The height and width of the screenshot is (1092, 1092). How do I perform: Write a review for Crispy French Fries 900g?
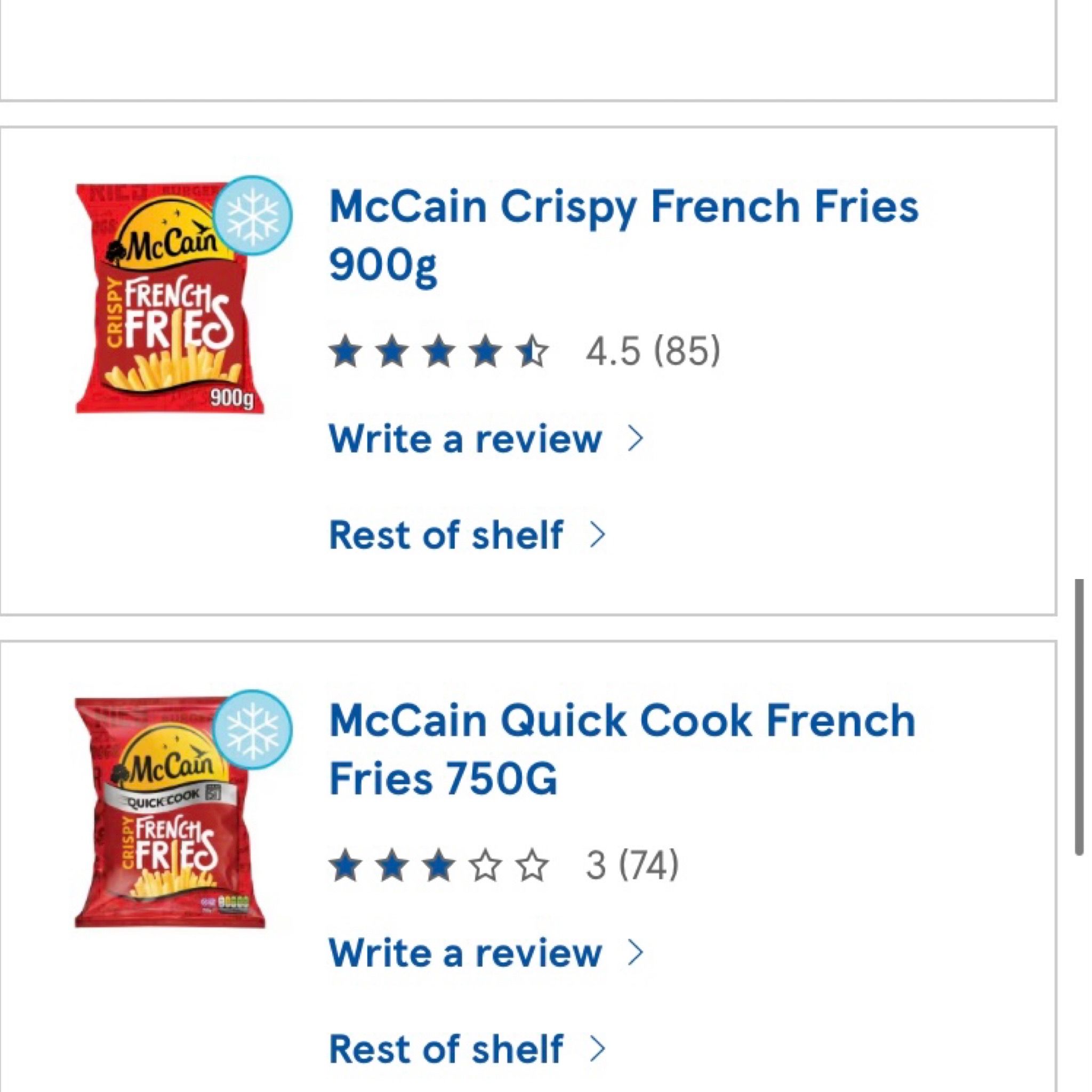(x=465, y=439)
